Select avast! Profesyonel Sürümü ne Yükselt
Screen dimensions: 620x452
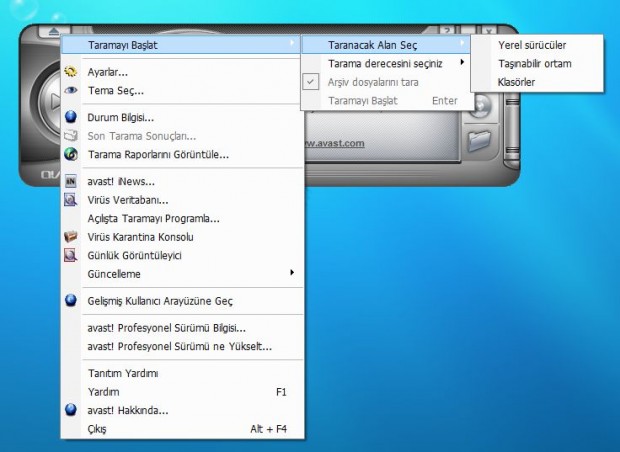point(182,346)
